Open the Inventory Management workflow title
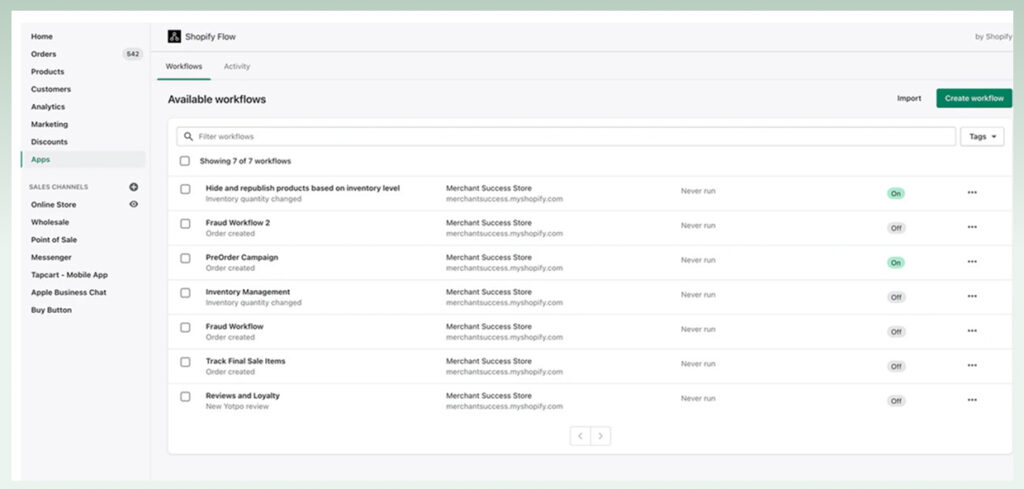1024x489 pixels. click(248, 292)
